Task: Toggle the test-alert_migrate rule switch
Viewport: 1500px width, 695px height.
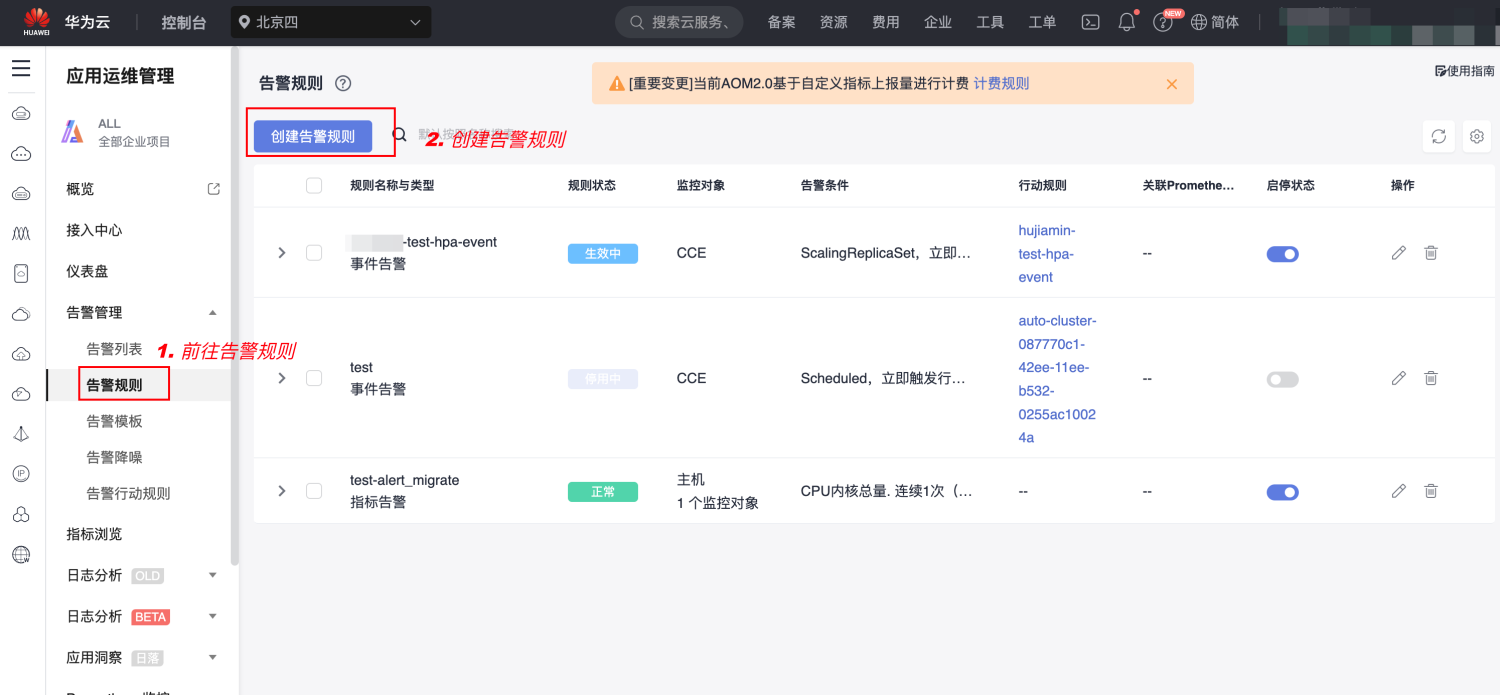Action: pyautogui.click(x=1283, y=492)
